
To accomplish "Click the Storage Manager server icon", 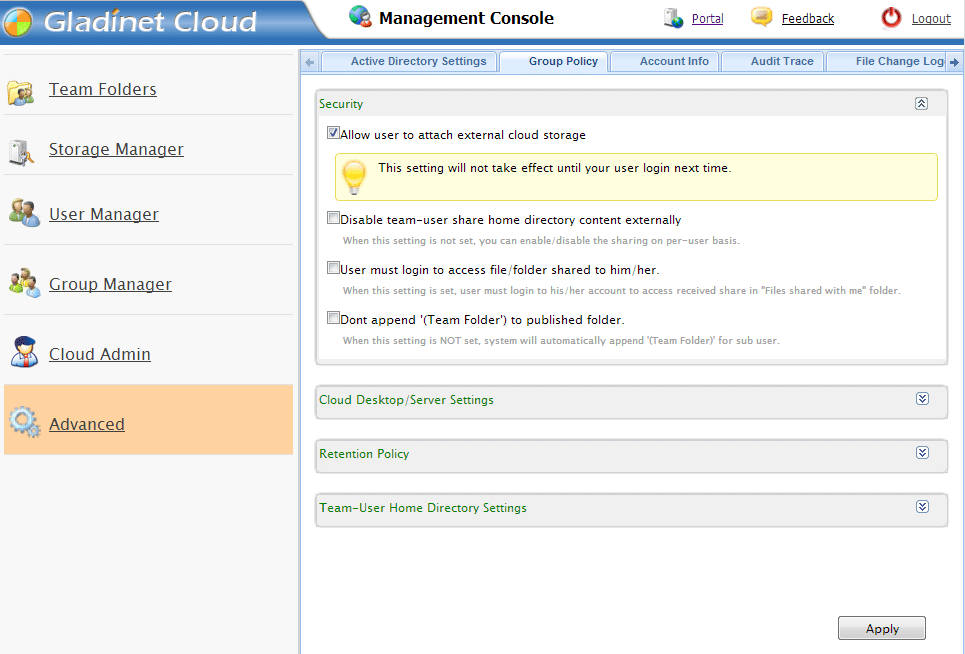I will click(x=21, y=151).
